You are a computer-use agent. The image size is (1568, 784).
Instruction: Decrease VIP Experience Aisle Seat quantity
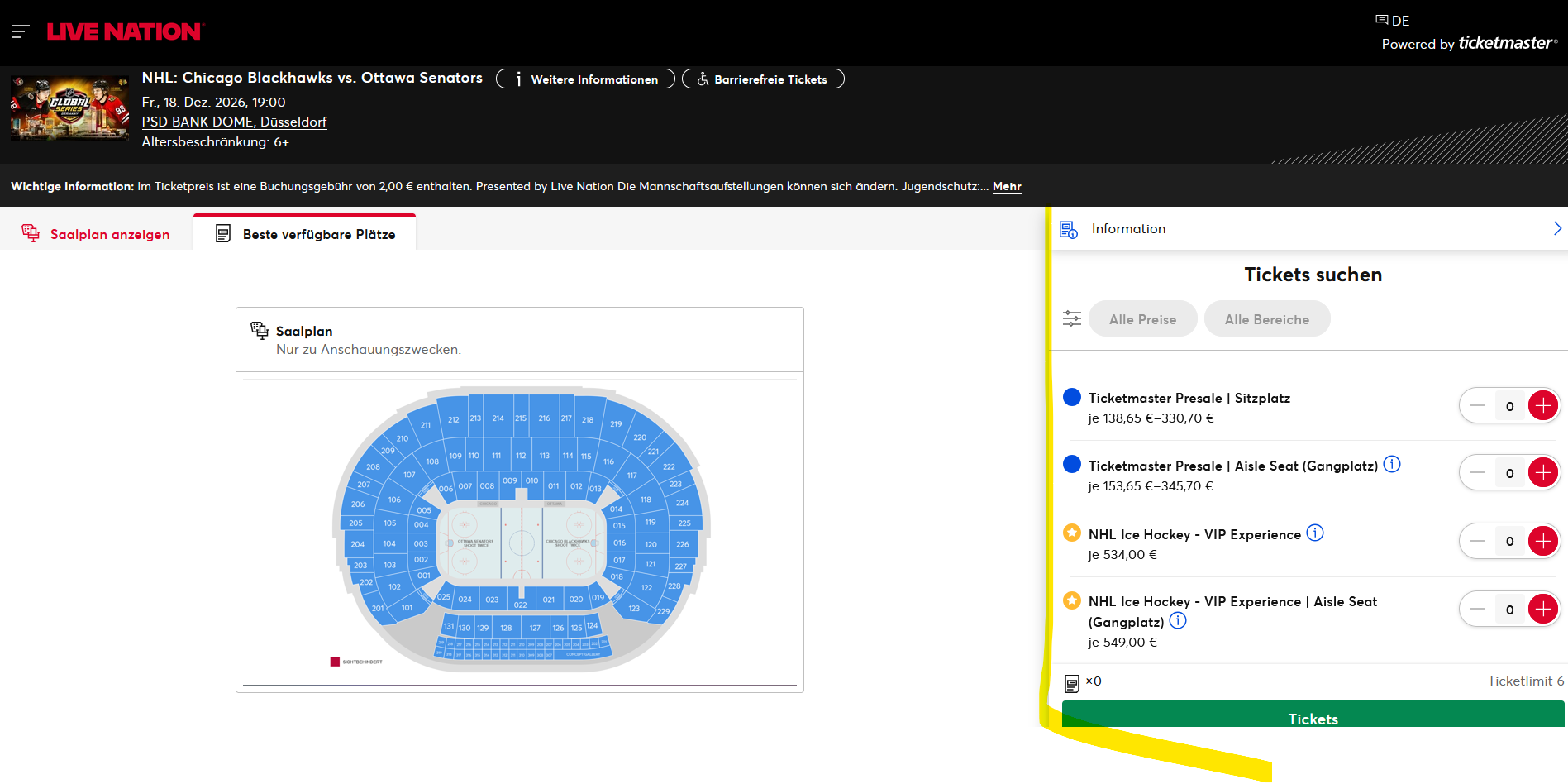tap(1477, 610)
